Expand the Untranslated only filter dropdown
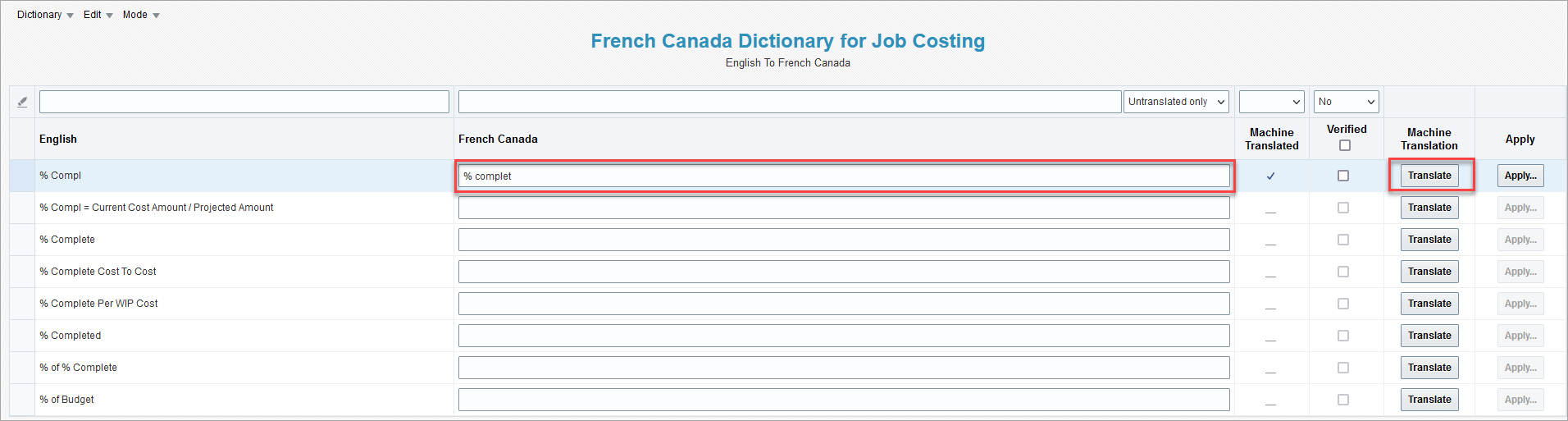The width and height of the screenshot is (1568, 421). pyautogui.click(x=1176, y=102)
